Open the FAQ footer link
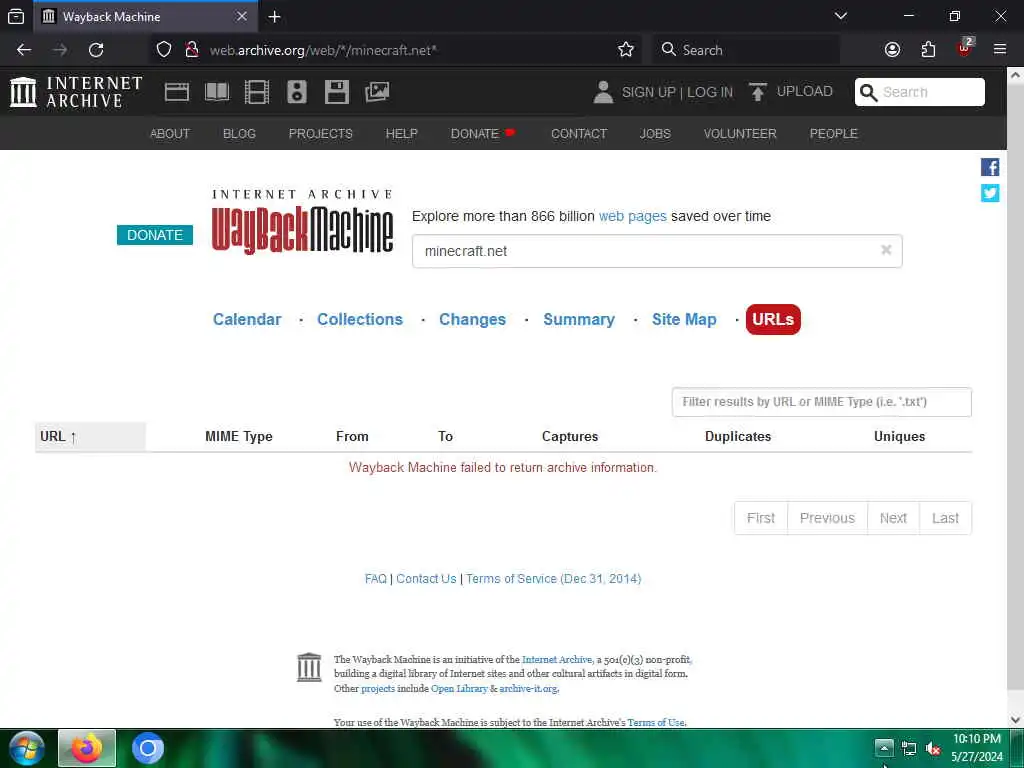1024x768 pixels. point(376,579)
